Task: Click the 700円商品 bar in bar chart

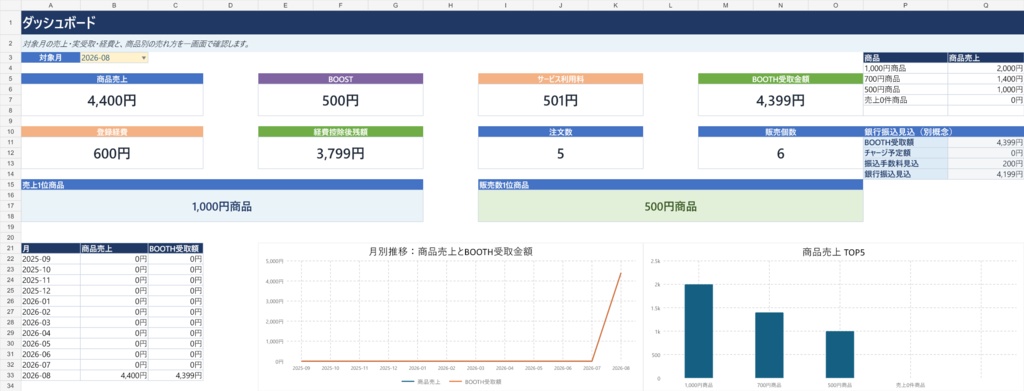Action: coord(769,345)
